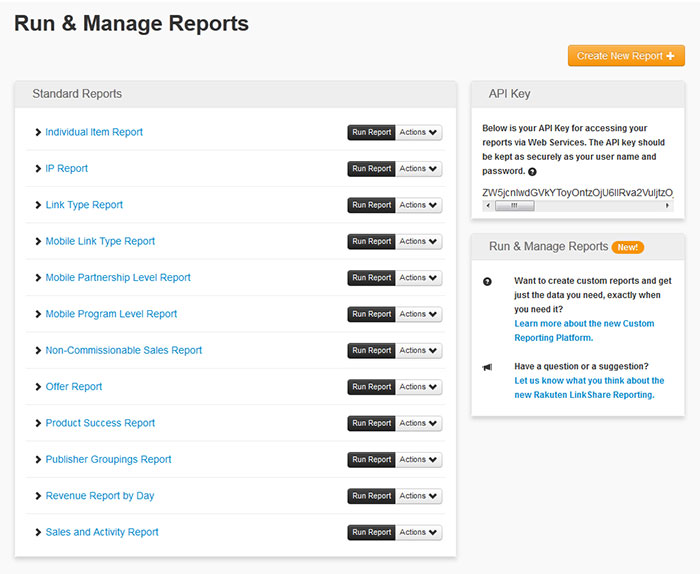Click the chevron arrow before Publisher Groupings Report
This screenshot has width=700, height=574.
(x=38, y=460)
